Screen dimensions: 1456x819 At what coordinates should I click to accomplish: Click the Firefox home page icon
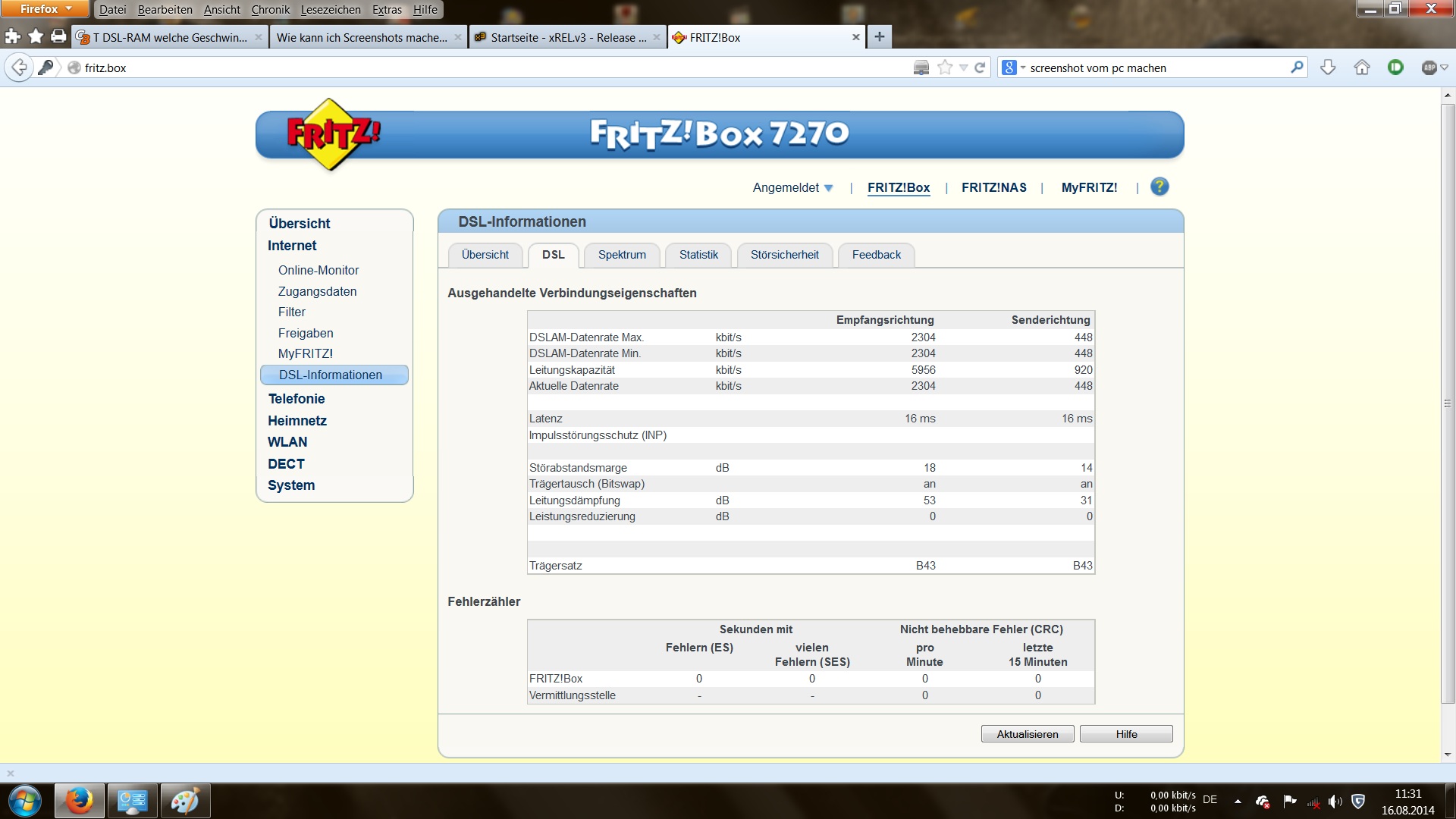(x=1362, y=67)
